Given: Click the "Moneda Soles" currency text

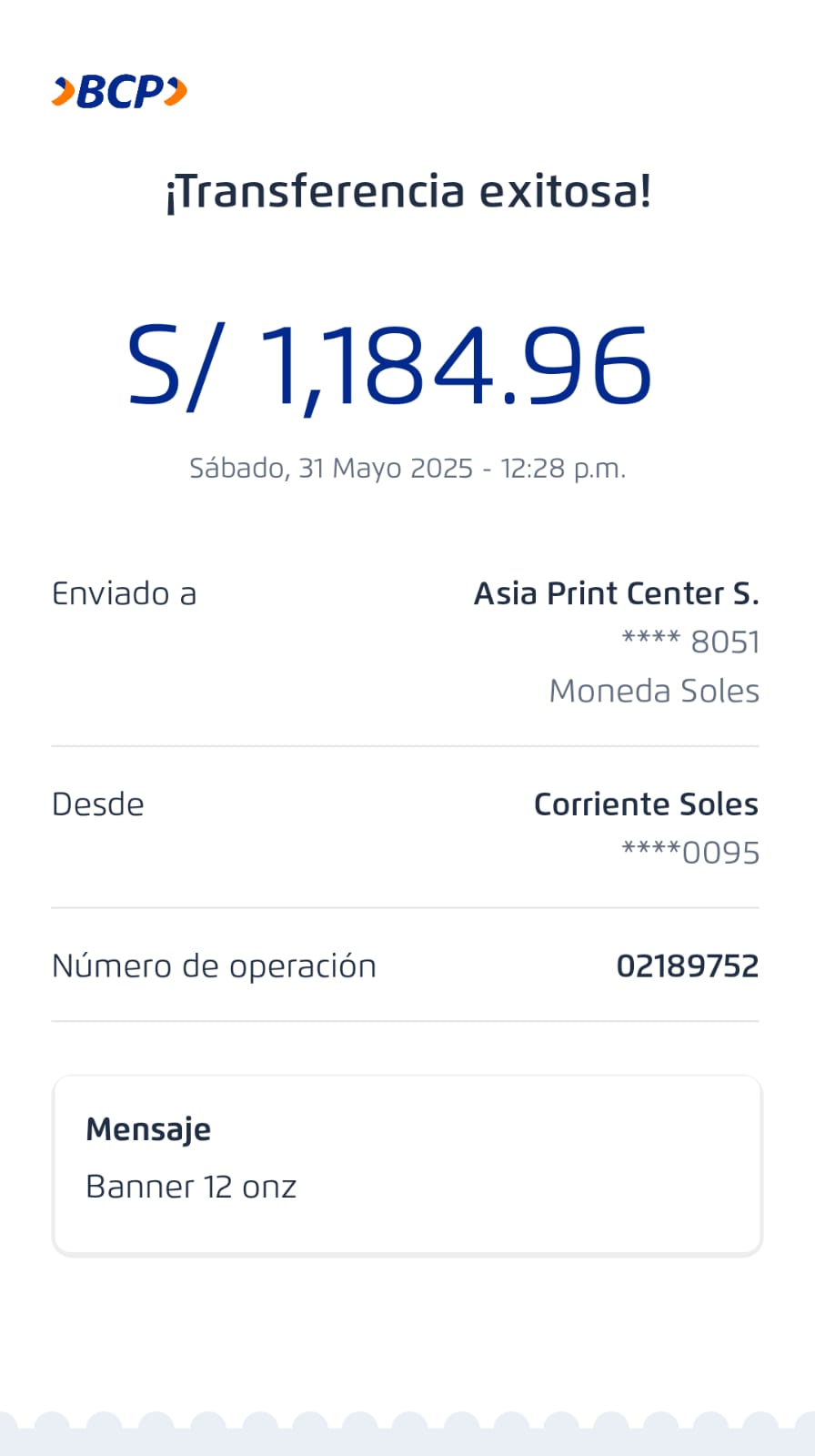Looking at the screenshot, I should point(654,692).
